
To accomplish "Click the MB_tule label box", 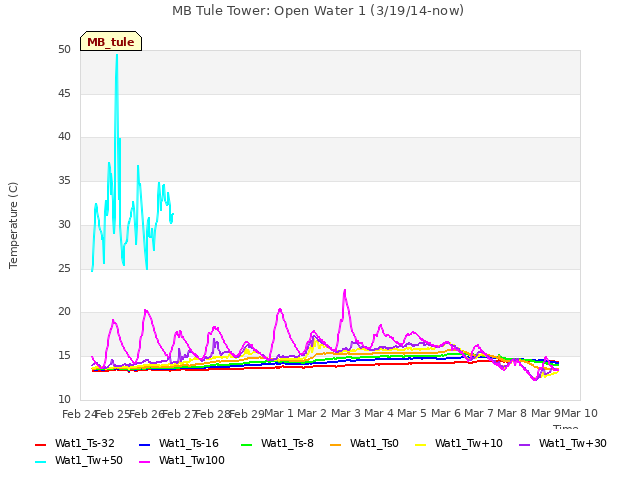I will [x=111, y=41].
